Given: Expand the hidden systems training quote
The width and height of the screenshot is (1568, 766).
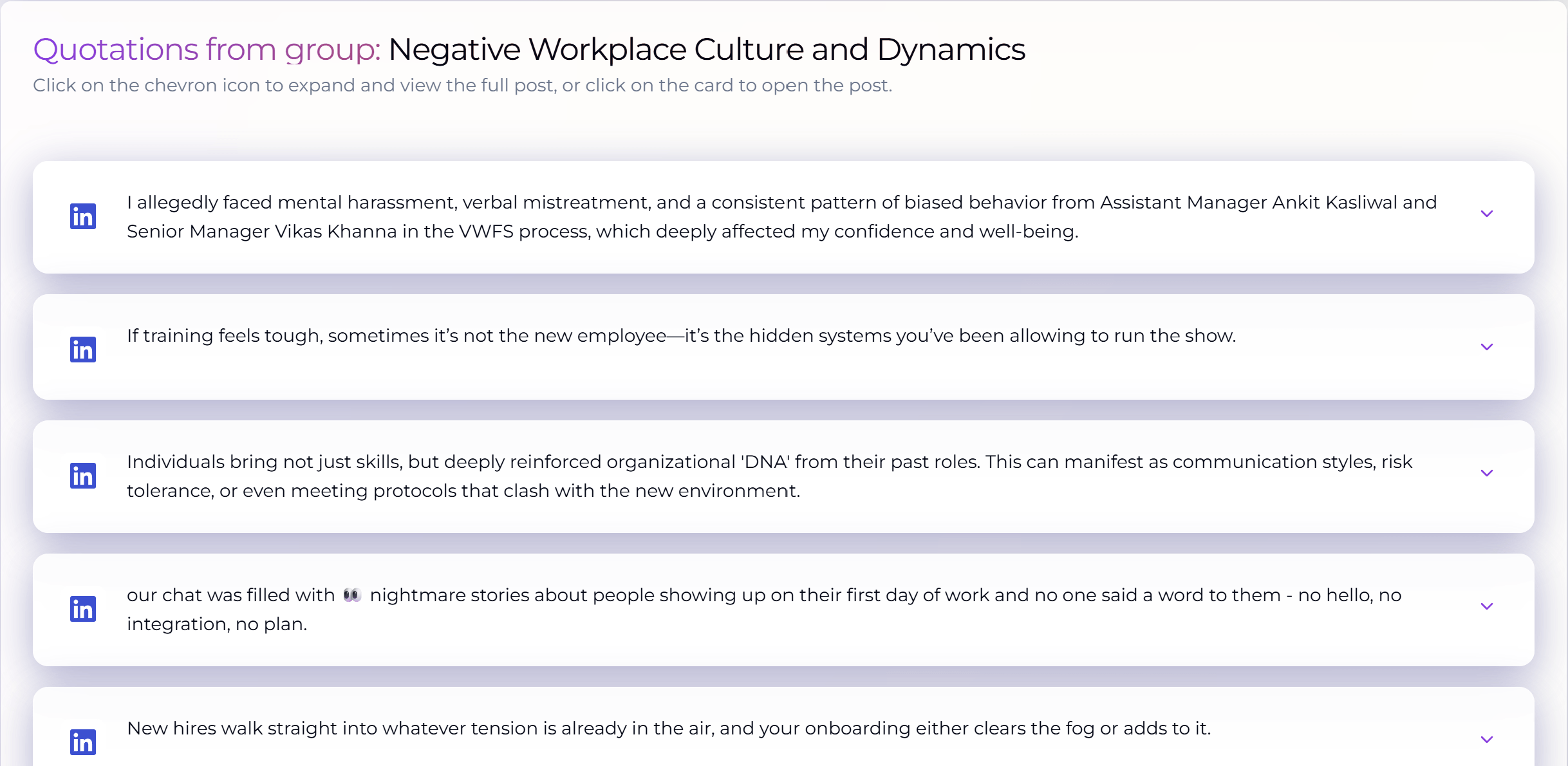Looking at the screenshot, I should click(1487, 346).
